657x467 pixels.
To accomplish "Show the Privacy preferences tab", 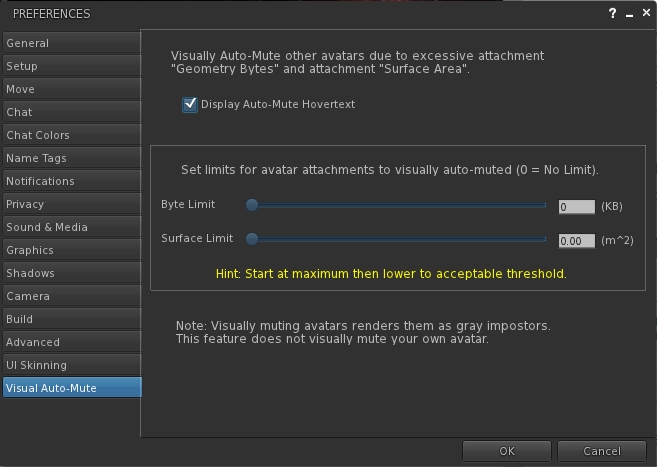I will point(71,204).
